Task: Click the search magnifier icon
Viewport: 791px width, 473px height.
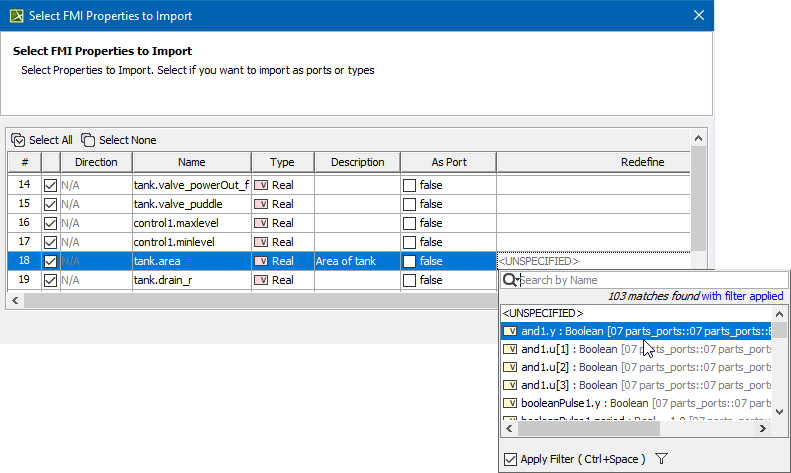Action: [509, 280]
